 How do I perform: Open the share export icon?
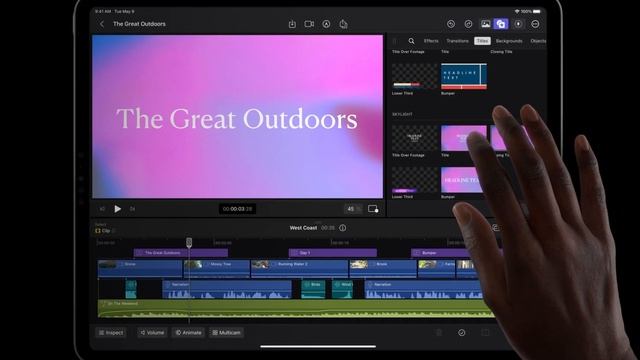[x=344, y=24]
